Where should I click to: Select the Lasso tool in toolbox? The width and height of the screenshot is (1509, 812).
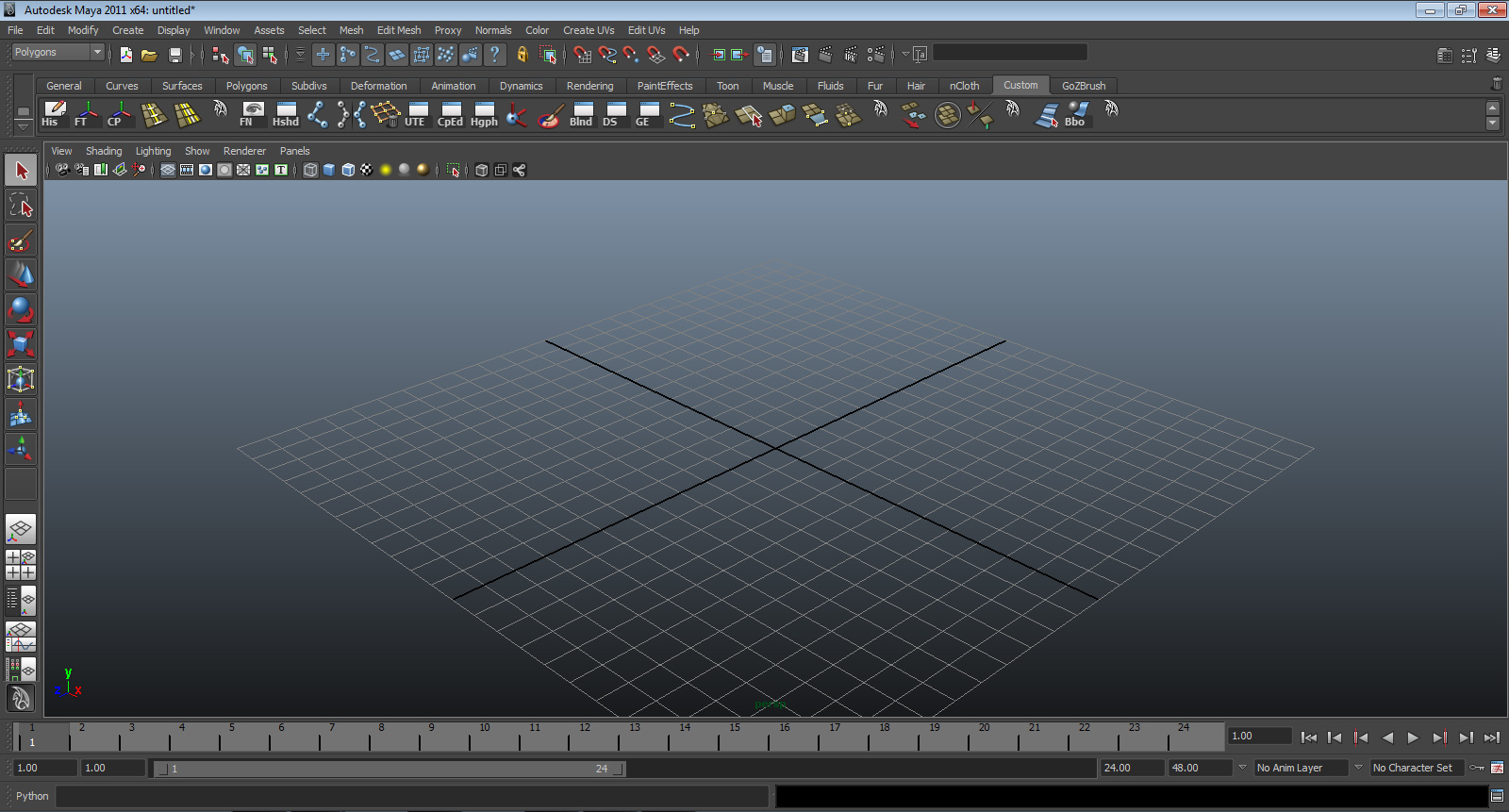coord(21,206)
